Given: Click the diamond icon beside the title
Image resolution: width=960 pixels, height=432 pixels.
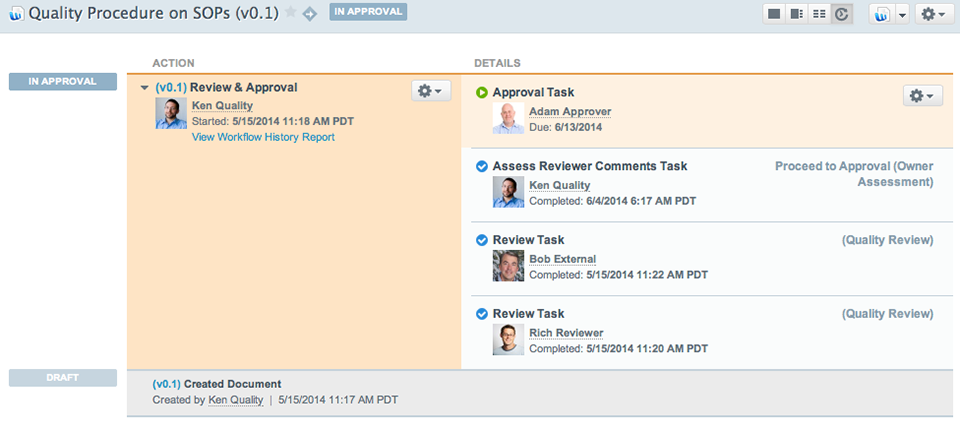Looking at the screenshot, I should pyautogui.click(x=310, y=13).
